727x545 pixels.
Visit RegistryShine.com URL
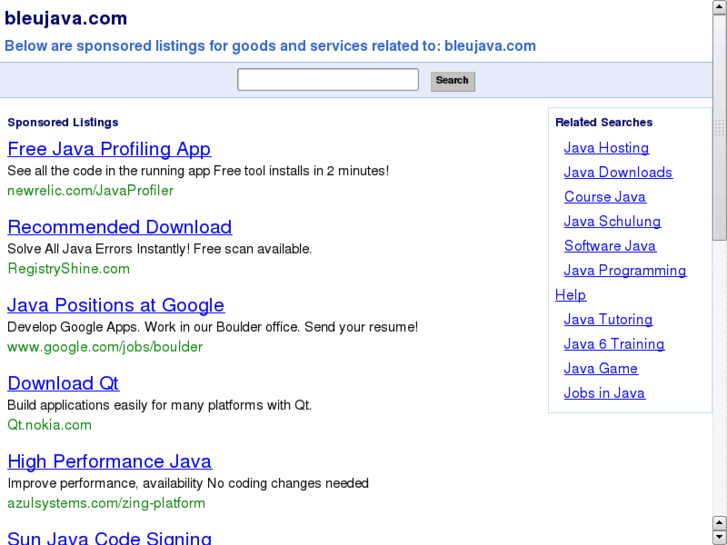click(x=69, y=269)
